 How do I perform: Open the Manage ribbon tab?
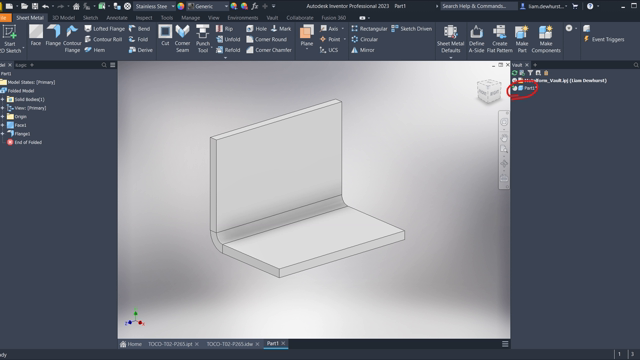tap(191, 18)
